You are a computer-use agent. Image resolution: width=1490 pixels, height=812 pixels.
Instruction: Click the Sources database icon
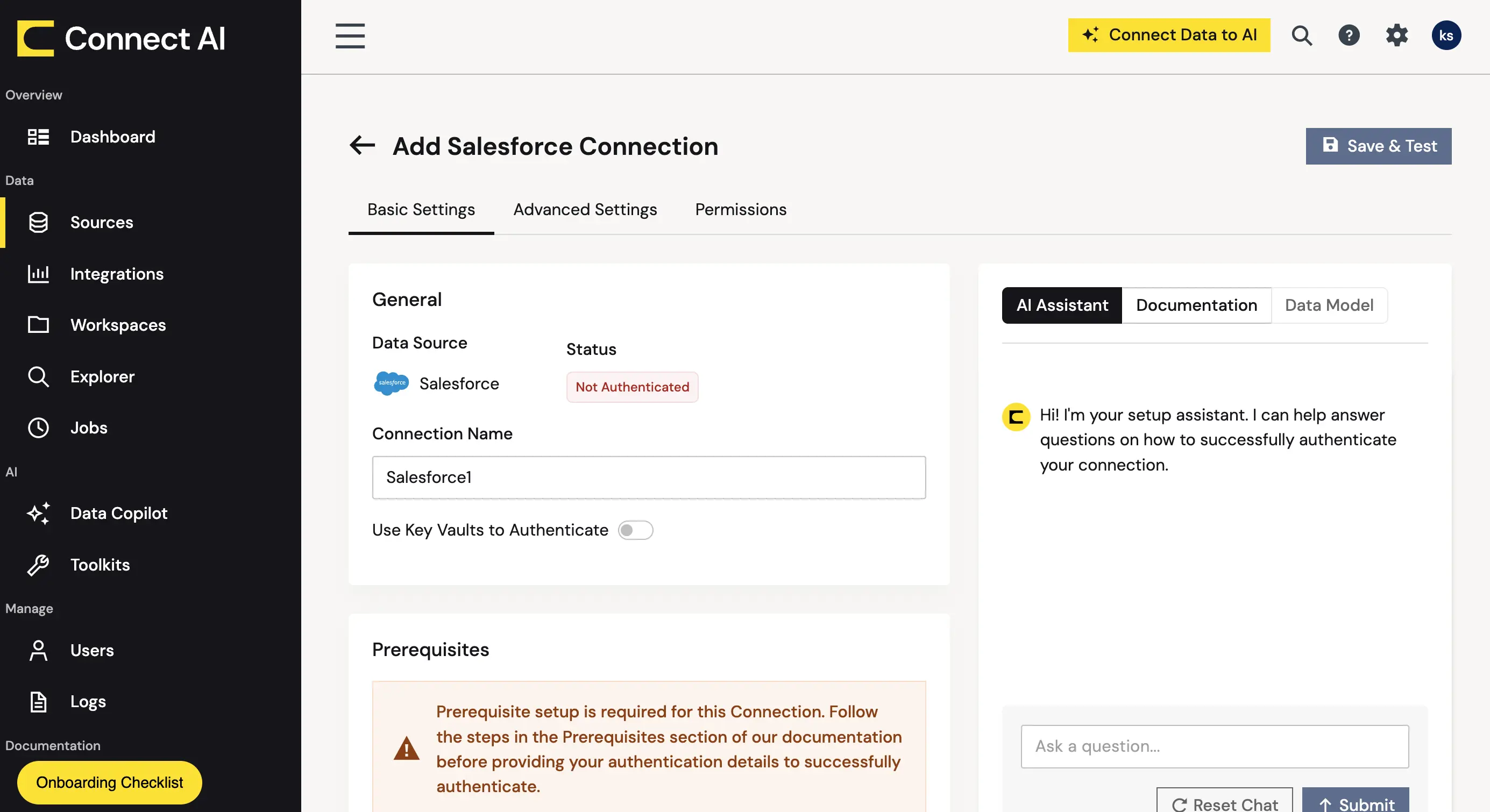tap(38, 223)
